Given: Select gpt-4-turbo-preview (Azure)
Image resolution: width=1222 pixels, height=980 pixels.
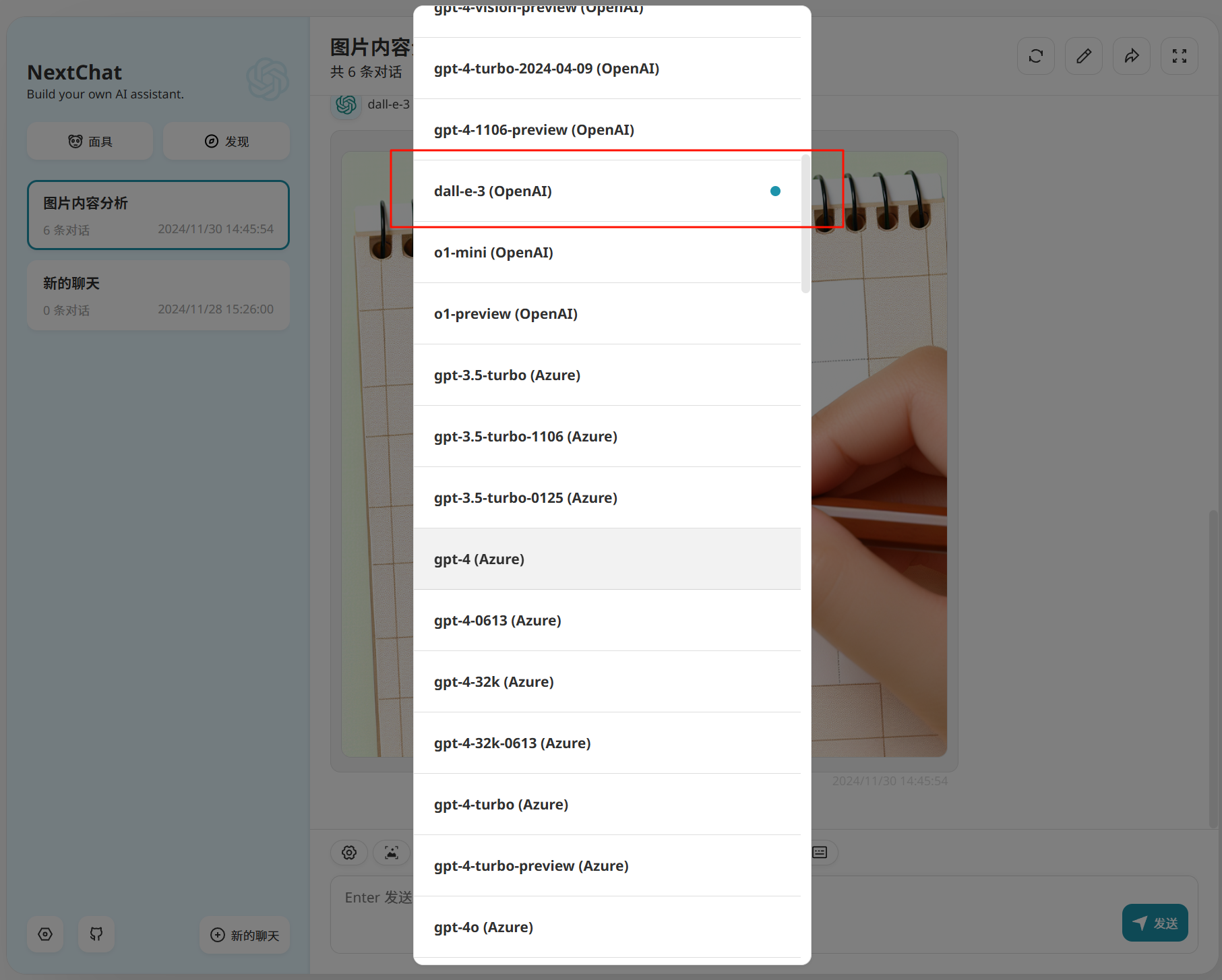Looking at the screenshot, I should [607, 866].
